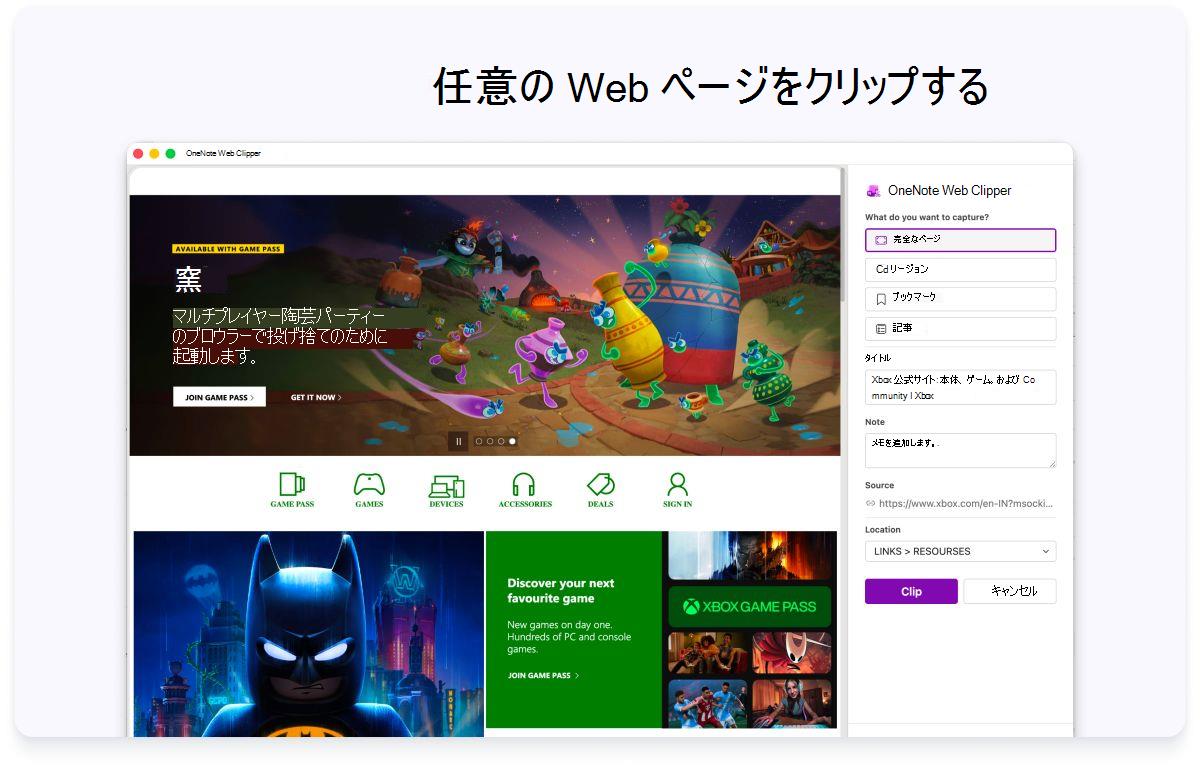The image size is (1200, 770).
Task: Click the GET IT NOW link
Action: [316, 397]
